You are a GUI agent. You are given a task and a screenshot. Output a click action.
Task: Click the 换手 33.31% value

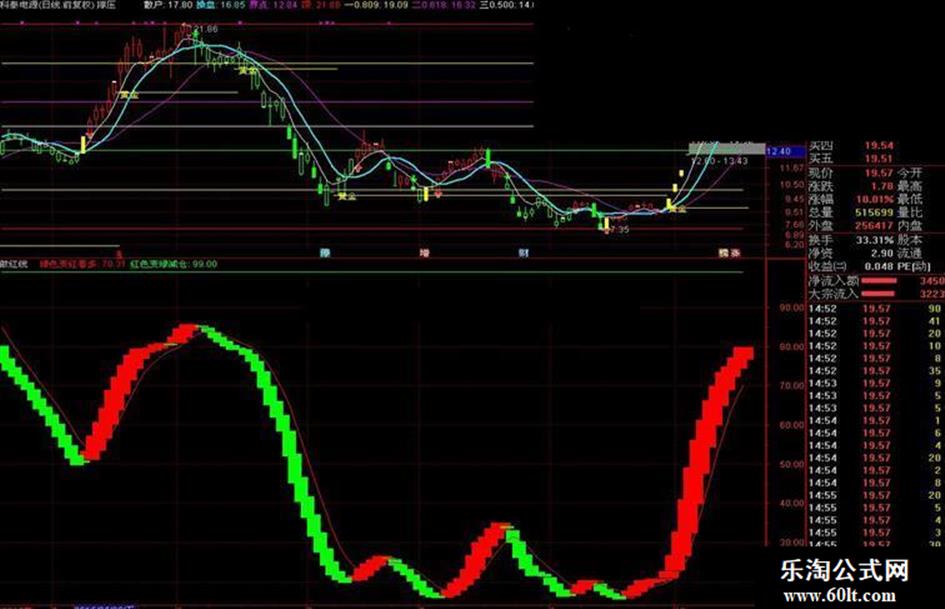click(x=874, y=240)
